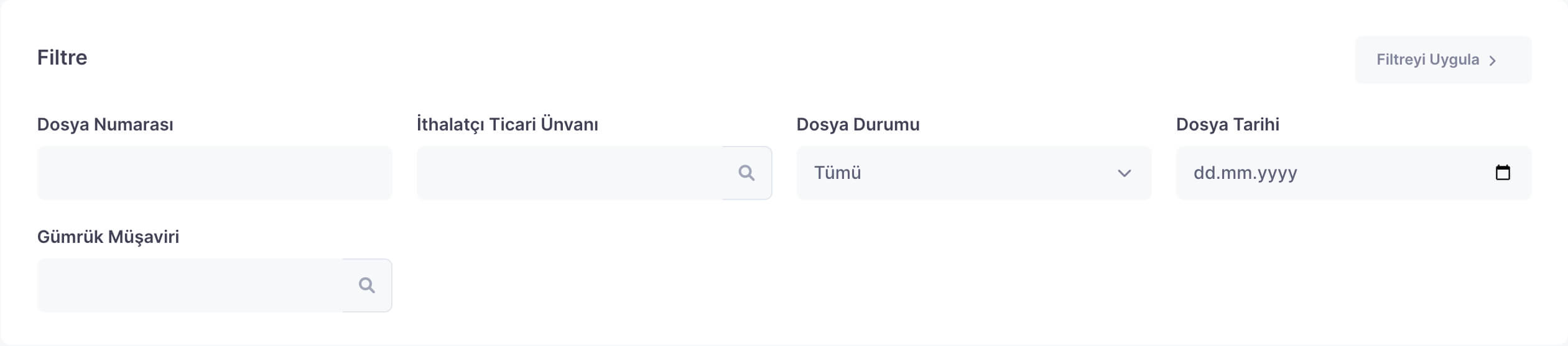Click the Filtre section heading
Image resolution: width=1568 pixels, height=346 pixels.
(x=62, y=57)
